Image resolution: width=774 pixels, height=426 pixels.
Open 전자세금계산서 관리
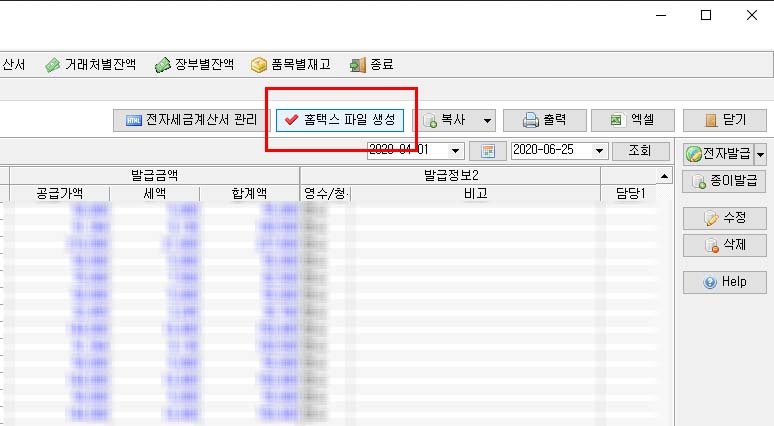point(191,120)
